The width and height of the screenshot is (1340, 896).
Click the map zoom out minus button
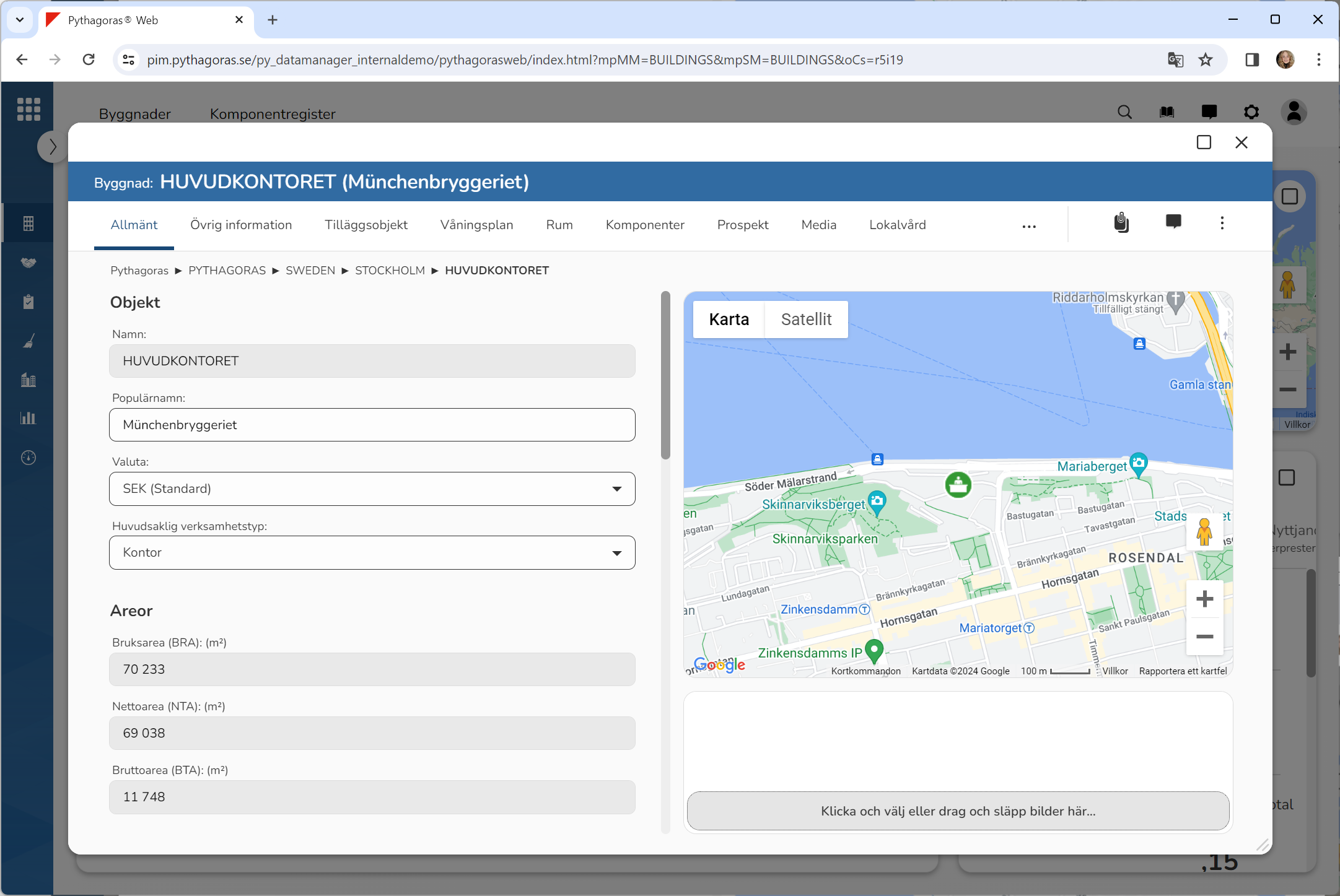pyautogui.click(x=1204, y=637)
